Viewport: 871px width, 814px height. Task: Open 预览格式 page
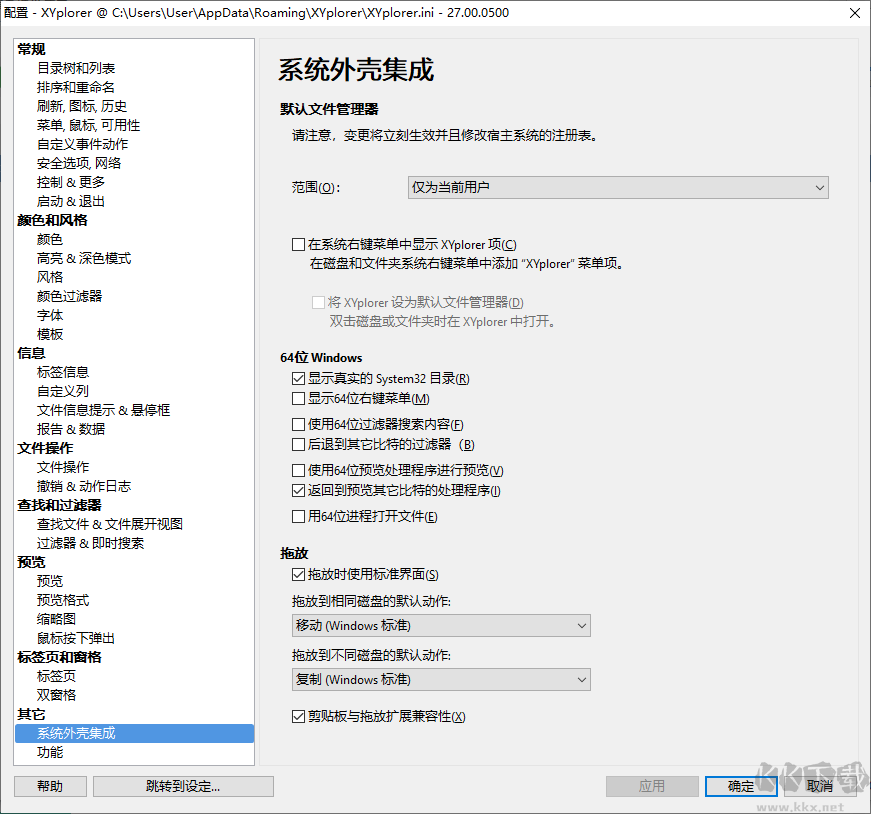(63, 600)
